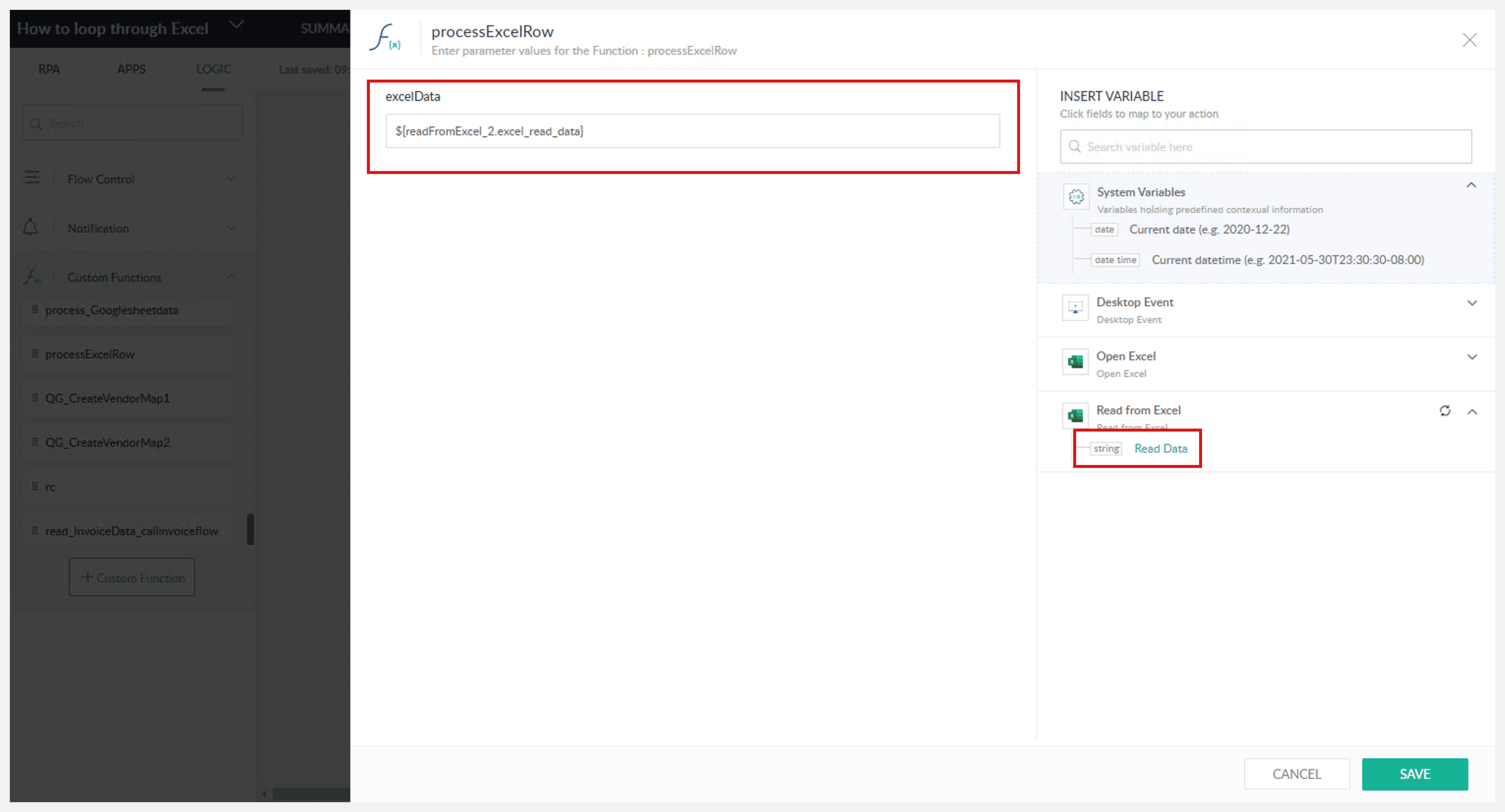Click the System Variables gear icon
The height and width of the screenshot is (812, 1505).
click(1075, 197)
